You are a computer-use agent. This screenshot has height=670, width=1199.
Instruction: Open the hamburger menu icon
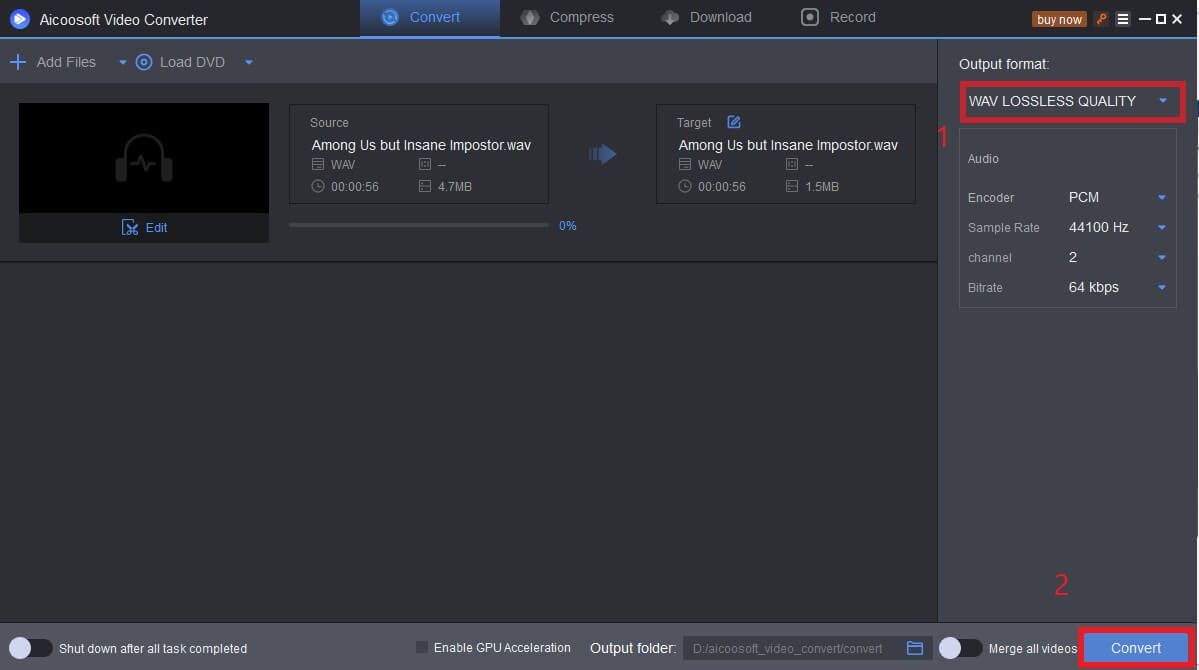pyautogui.click(x=1123, y=19)
